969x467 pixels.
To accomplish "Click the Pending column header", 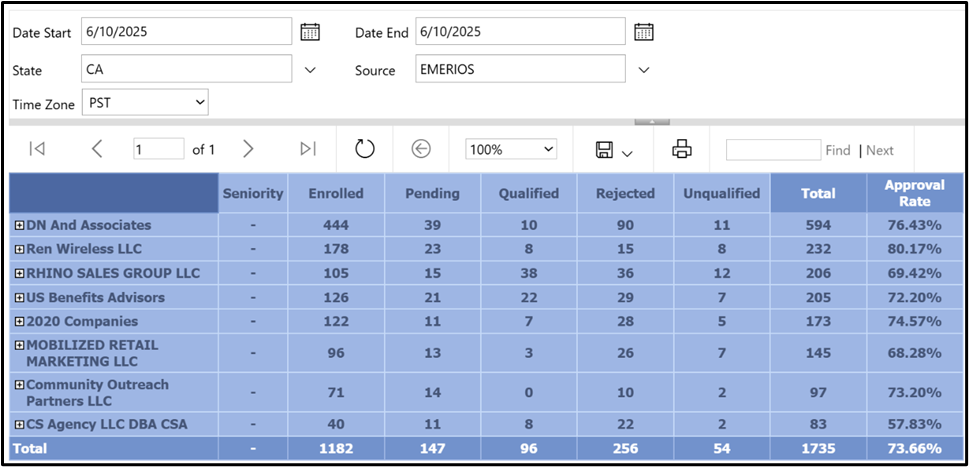I will point(433,193).
